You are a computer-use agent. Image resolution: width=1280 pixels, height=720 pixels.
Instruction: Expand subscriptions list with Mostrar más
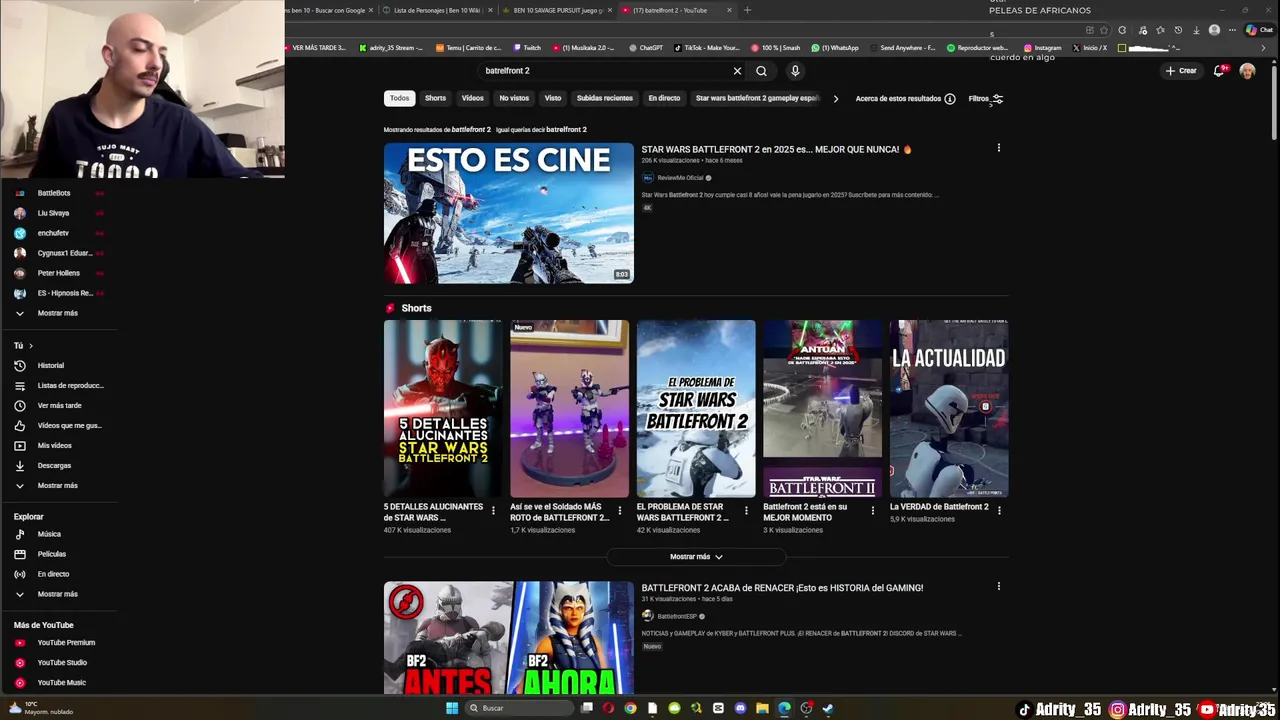57,313
